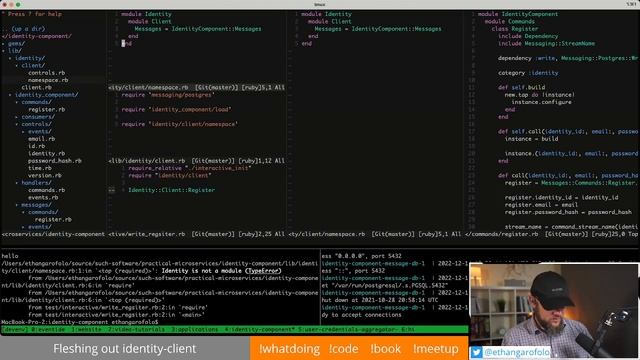The height and width of the screenshot is (360, 640).
Task: Click the 'module IdentityComponent' line
Action: point(518,14)
